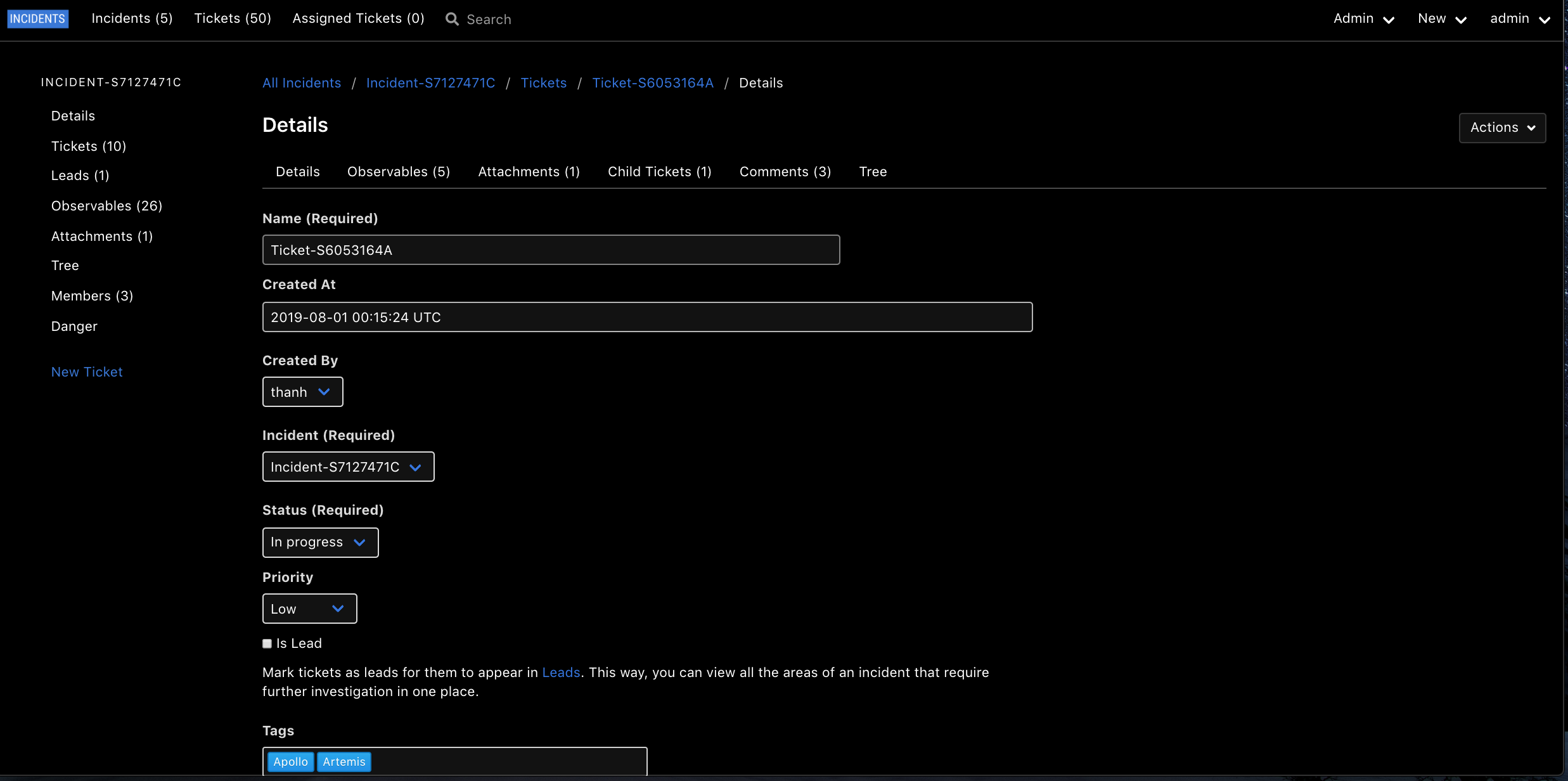Click the New Ticket sidebar link
This screenshot has width=1568, height=781.
pyautogui.click(x=87, y=372)
